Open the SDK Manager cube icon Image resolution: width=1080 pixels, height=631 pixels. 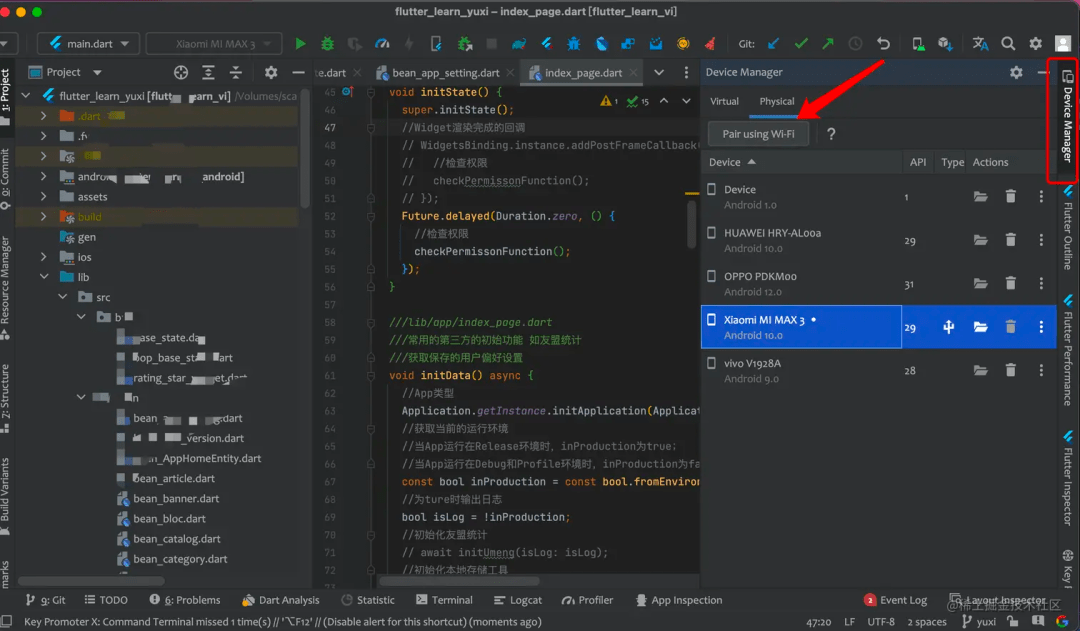point(945,43)
